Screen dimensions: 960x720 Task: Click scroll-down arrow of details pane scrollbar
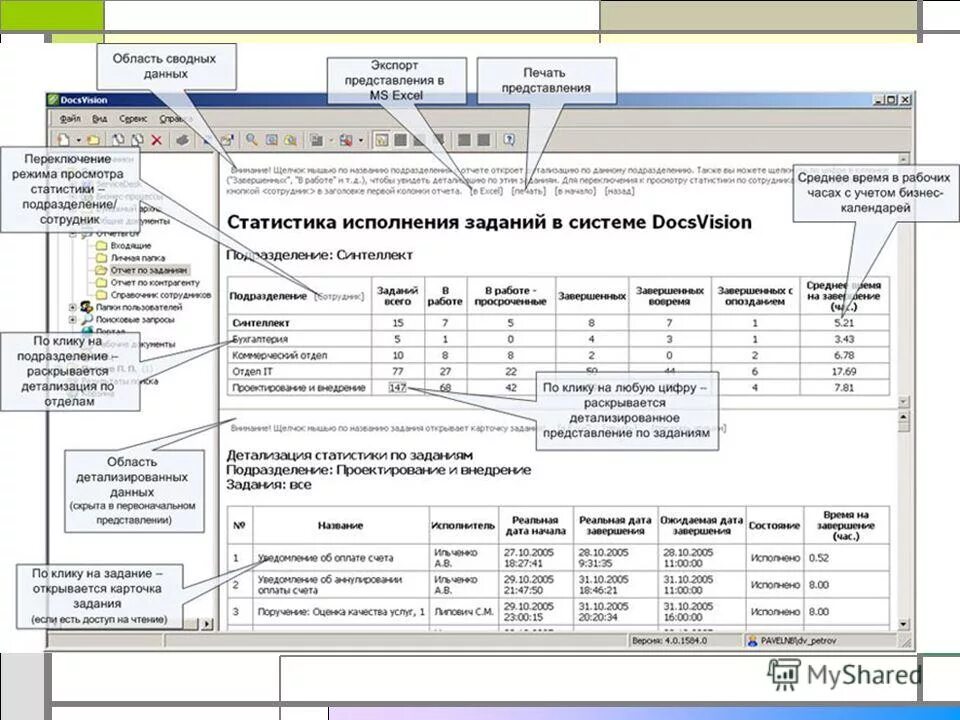pyautogui.click(x=904, y=624)
